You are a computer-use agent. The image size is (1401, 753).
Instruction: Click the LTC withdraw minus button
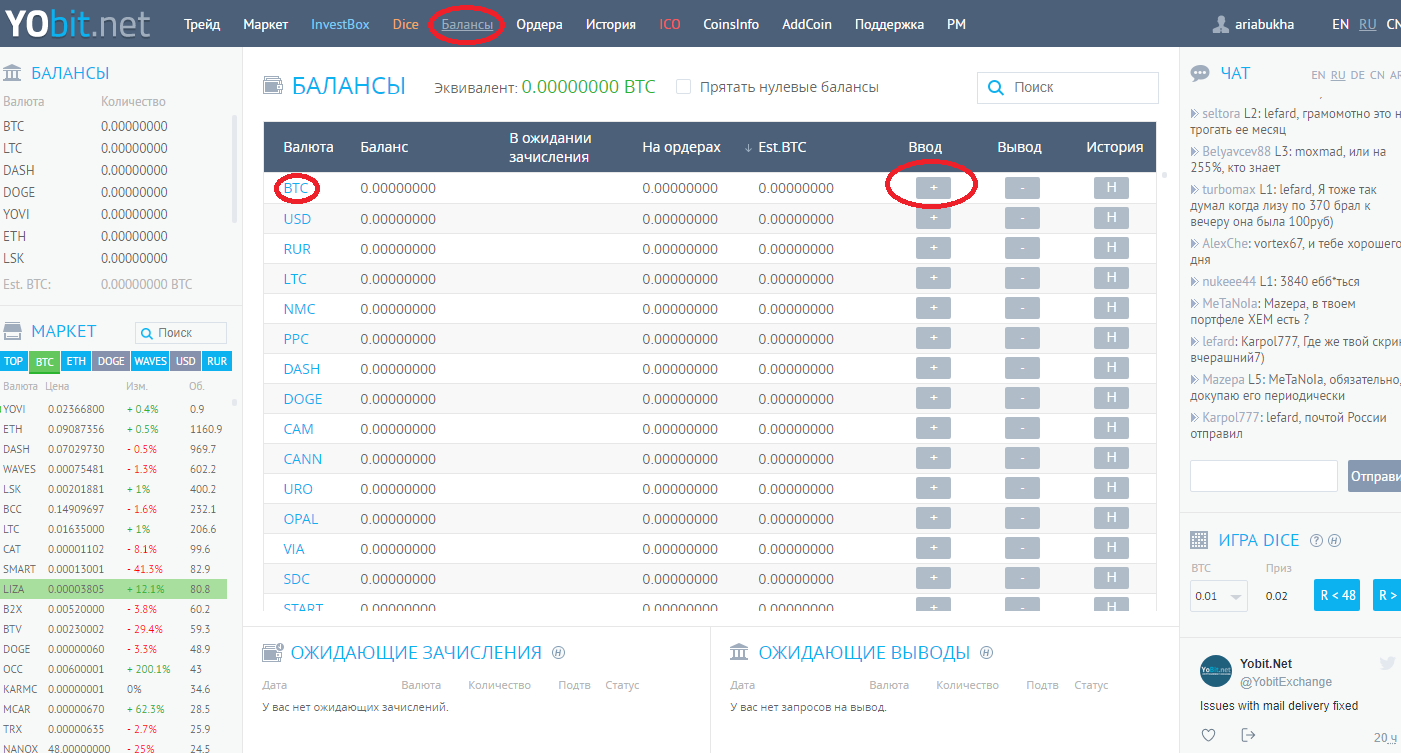1022,278
